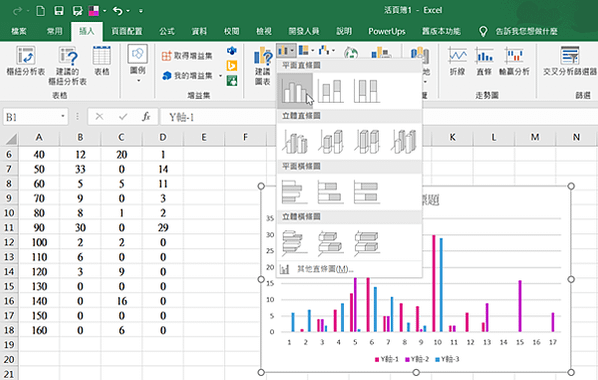Image resolution: width=598 pixels, height=380 pixels.
Task: Insert a 輸贏分析 win/loss sparkline
Action: click(514, 61)
